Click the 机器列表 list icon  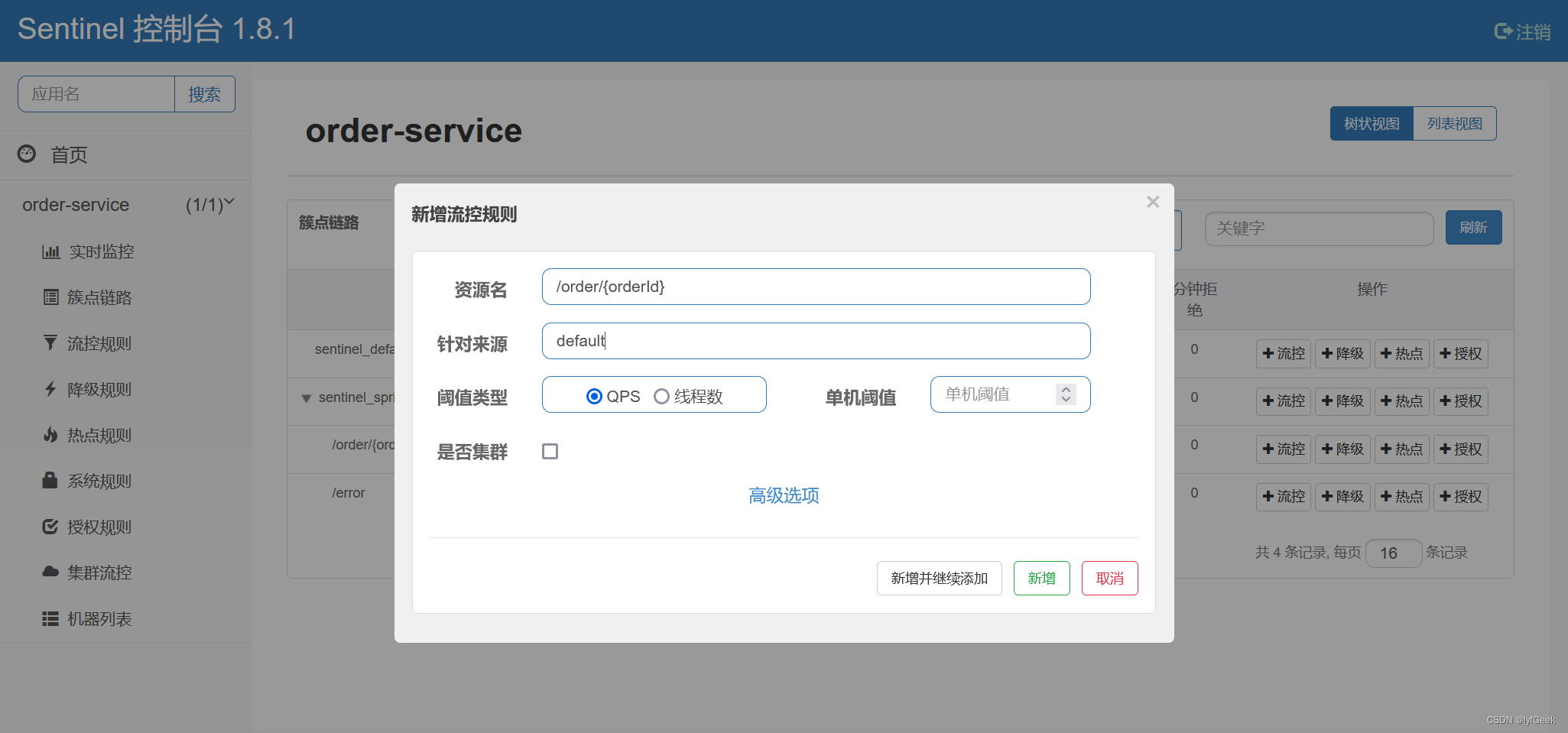coord(50,618)
